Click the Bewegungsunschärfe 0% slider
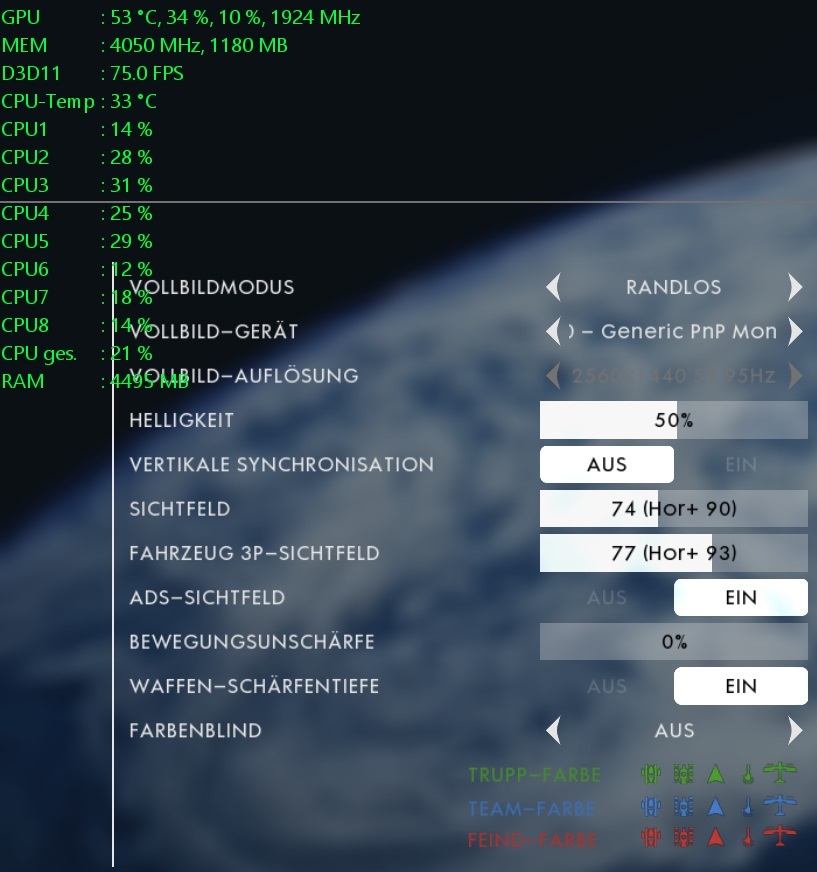 [674, 642]
